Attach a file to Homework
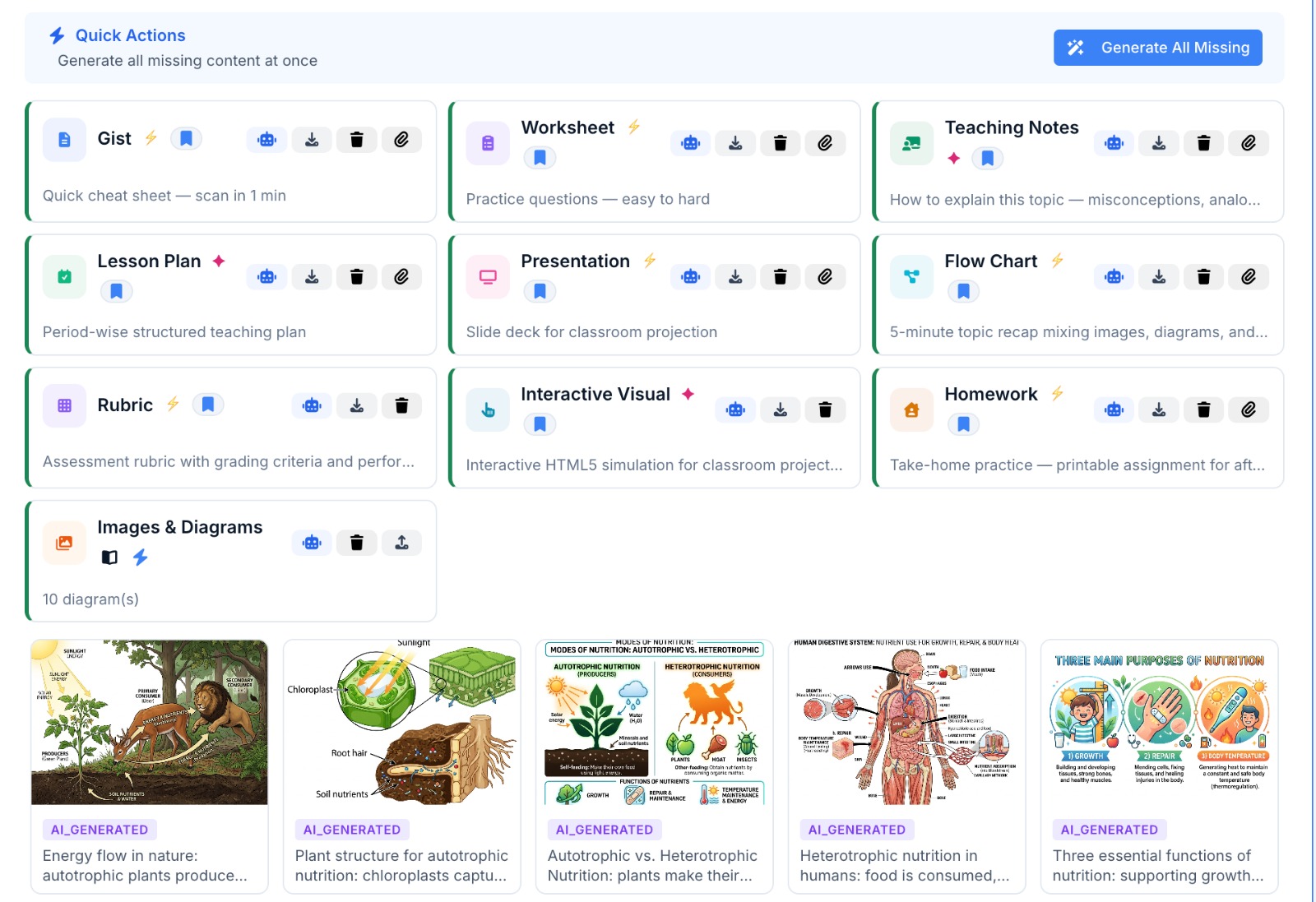This screenshot has width=1316, height=902. (1249, 409)
